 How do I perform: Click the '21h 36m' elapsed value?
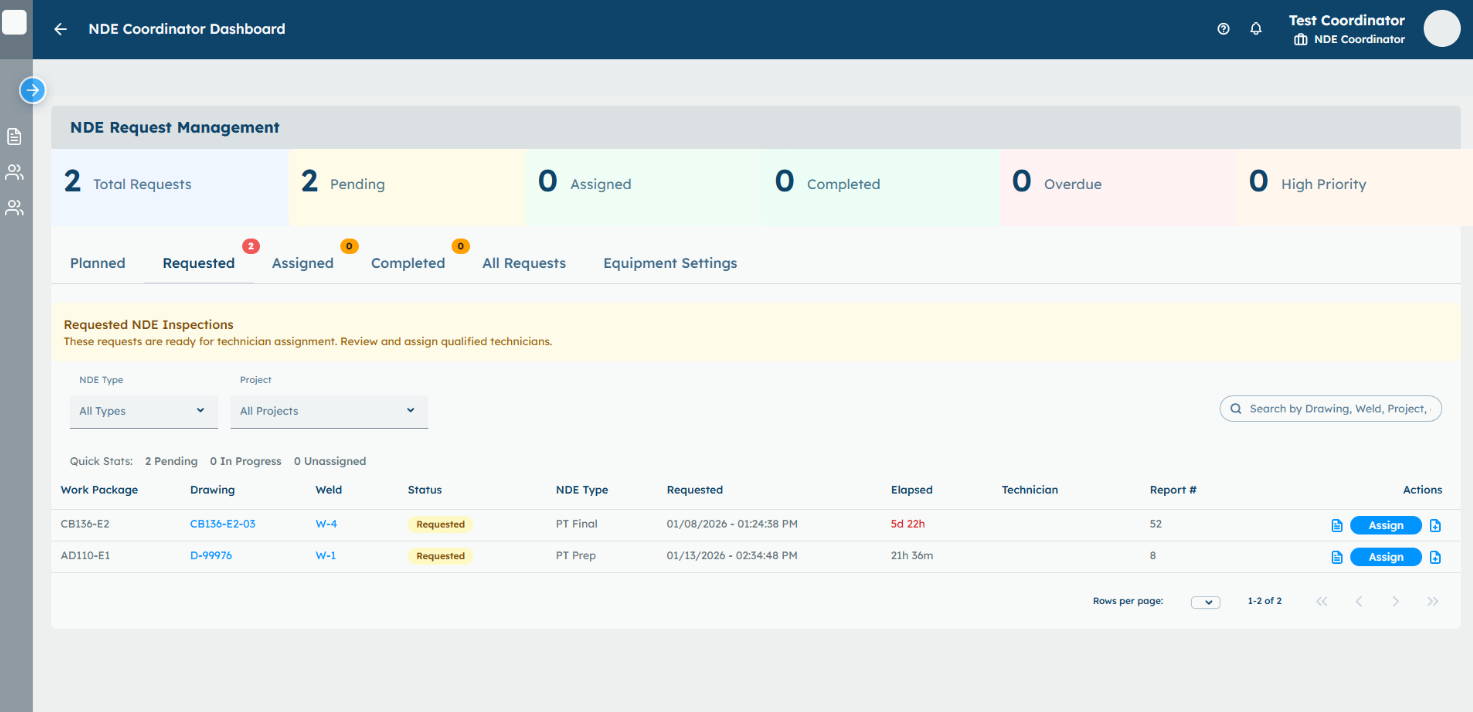tap(912, 555)
